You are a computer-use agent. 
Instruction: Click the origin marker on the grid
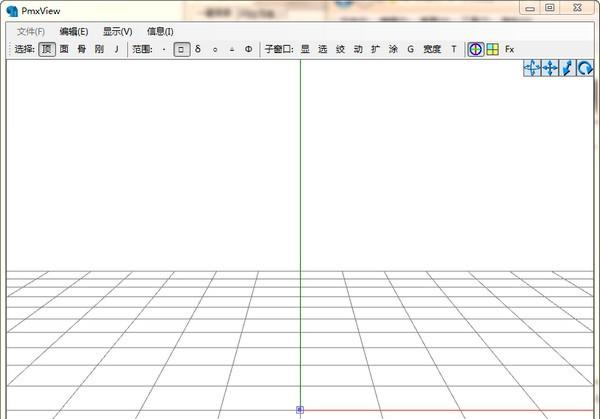pos(300,409)
